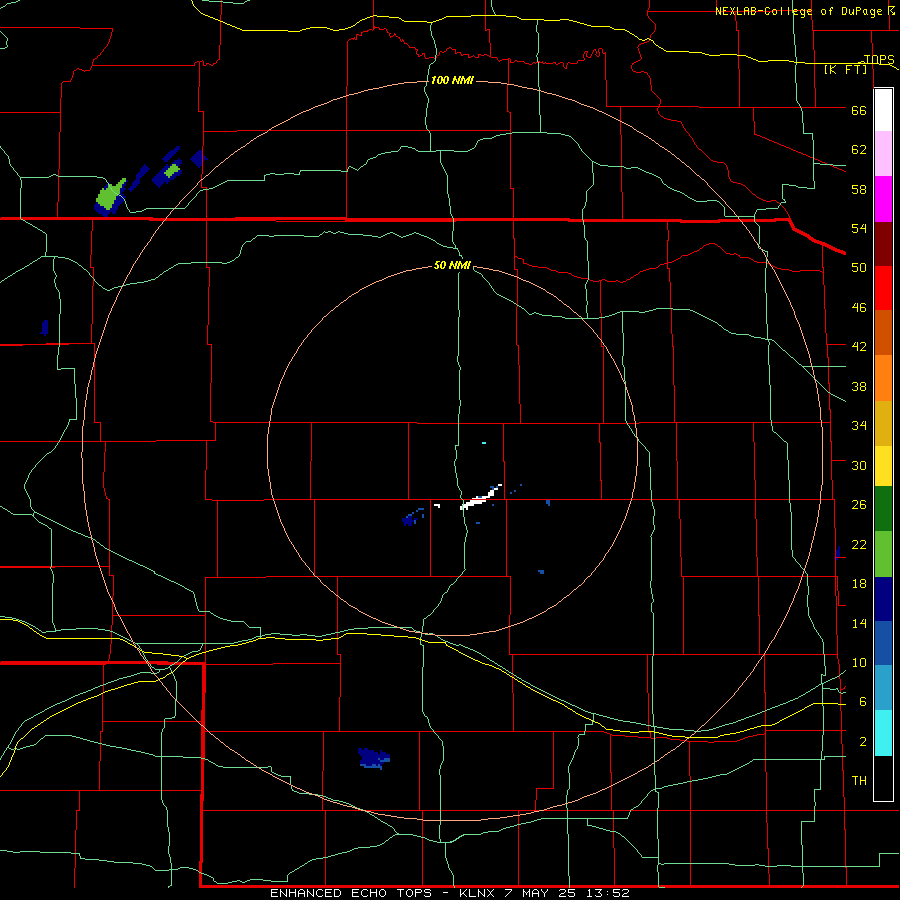Click the '50 NMI' range ring label
The height and width of the screenshot is (900, 900).
click(x=452, y=265)
